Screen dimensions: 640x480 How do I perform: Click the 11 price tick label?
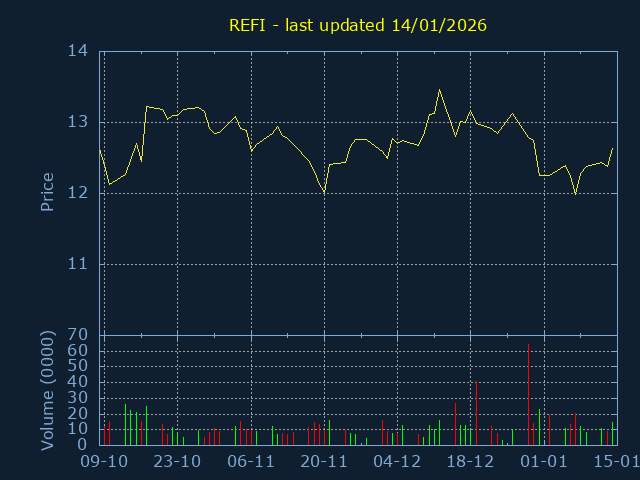[78, 264]
